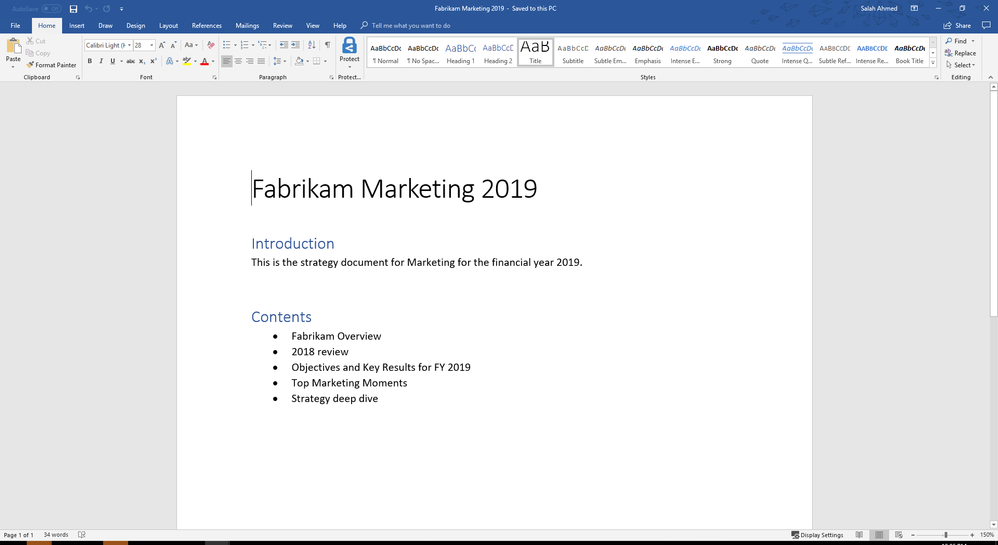
Task: Open the font size dropdown
Action: click(x=152, y=45)
